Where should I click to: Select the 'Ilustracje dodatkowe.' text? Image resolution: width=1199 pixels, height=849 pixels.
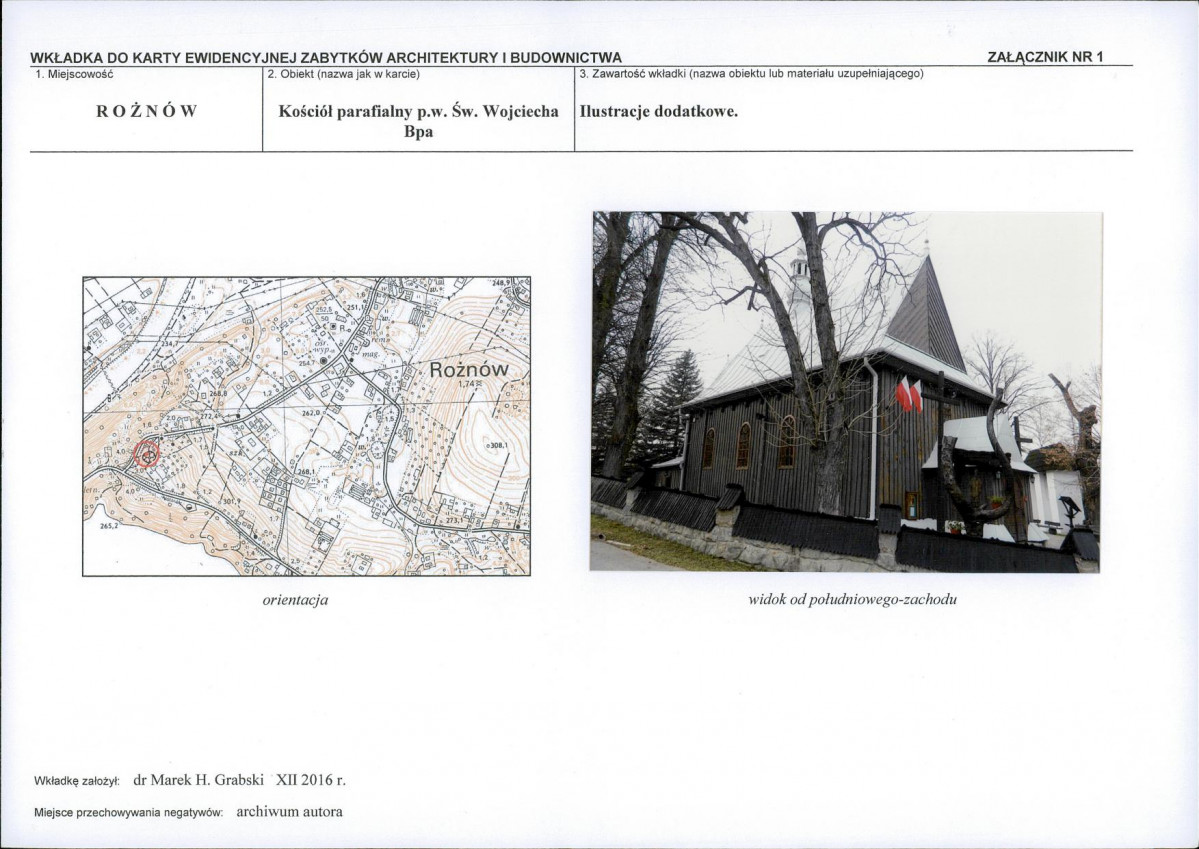pyautogui.click(x=658, y=111)
